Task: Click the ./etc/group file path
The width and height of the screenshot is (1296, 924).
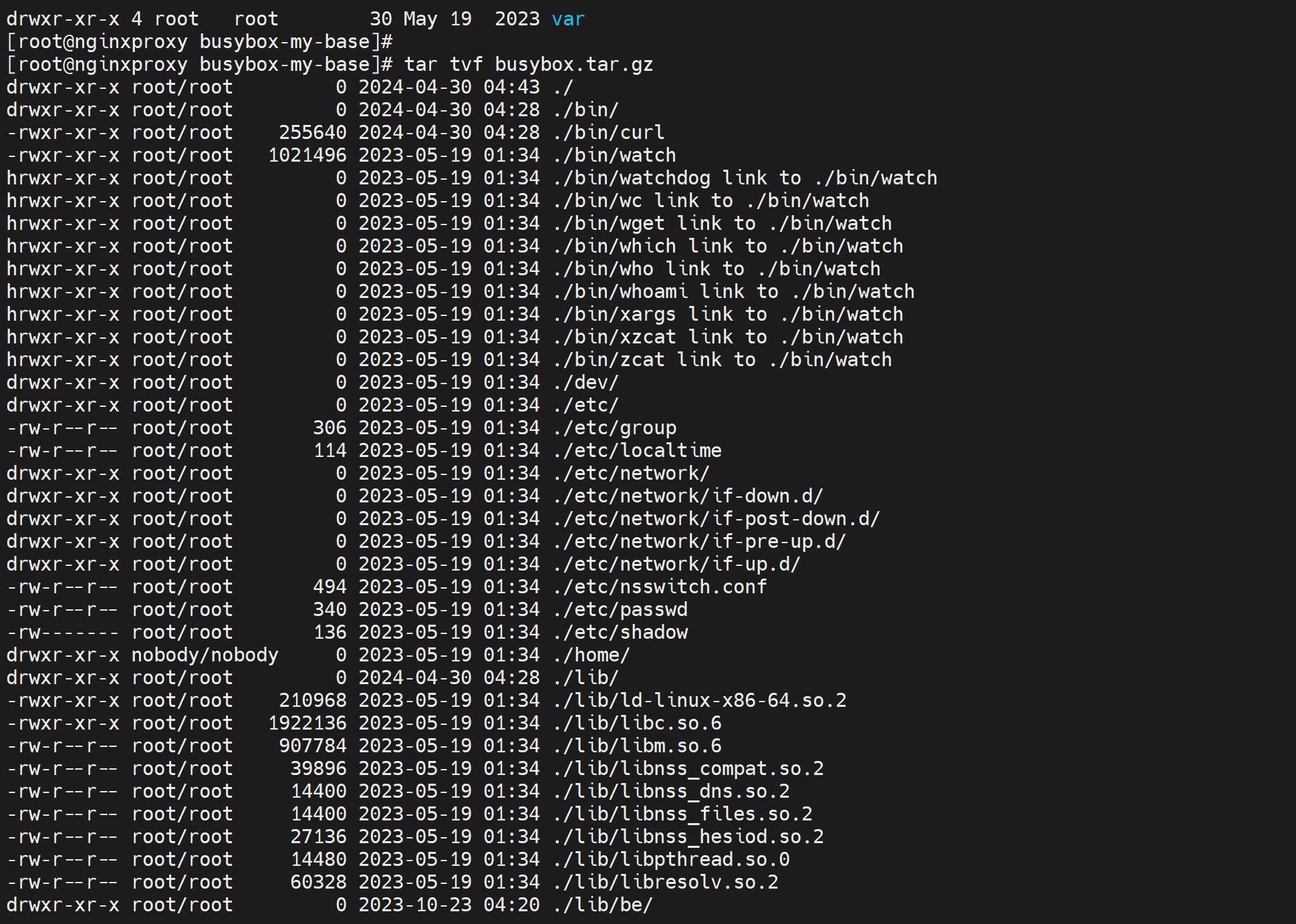Action: click(x=615, y=428)
